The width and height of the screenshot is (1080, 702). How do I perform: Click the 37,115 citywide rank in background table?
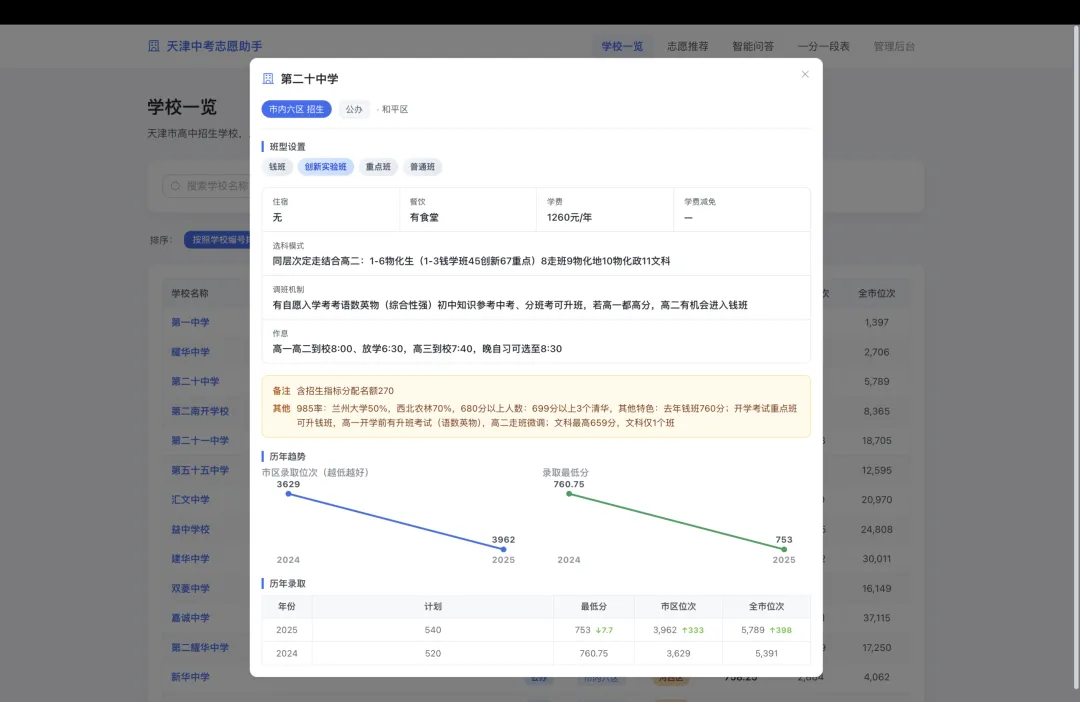point(876,618)
